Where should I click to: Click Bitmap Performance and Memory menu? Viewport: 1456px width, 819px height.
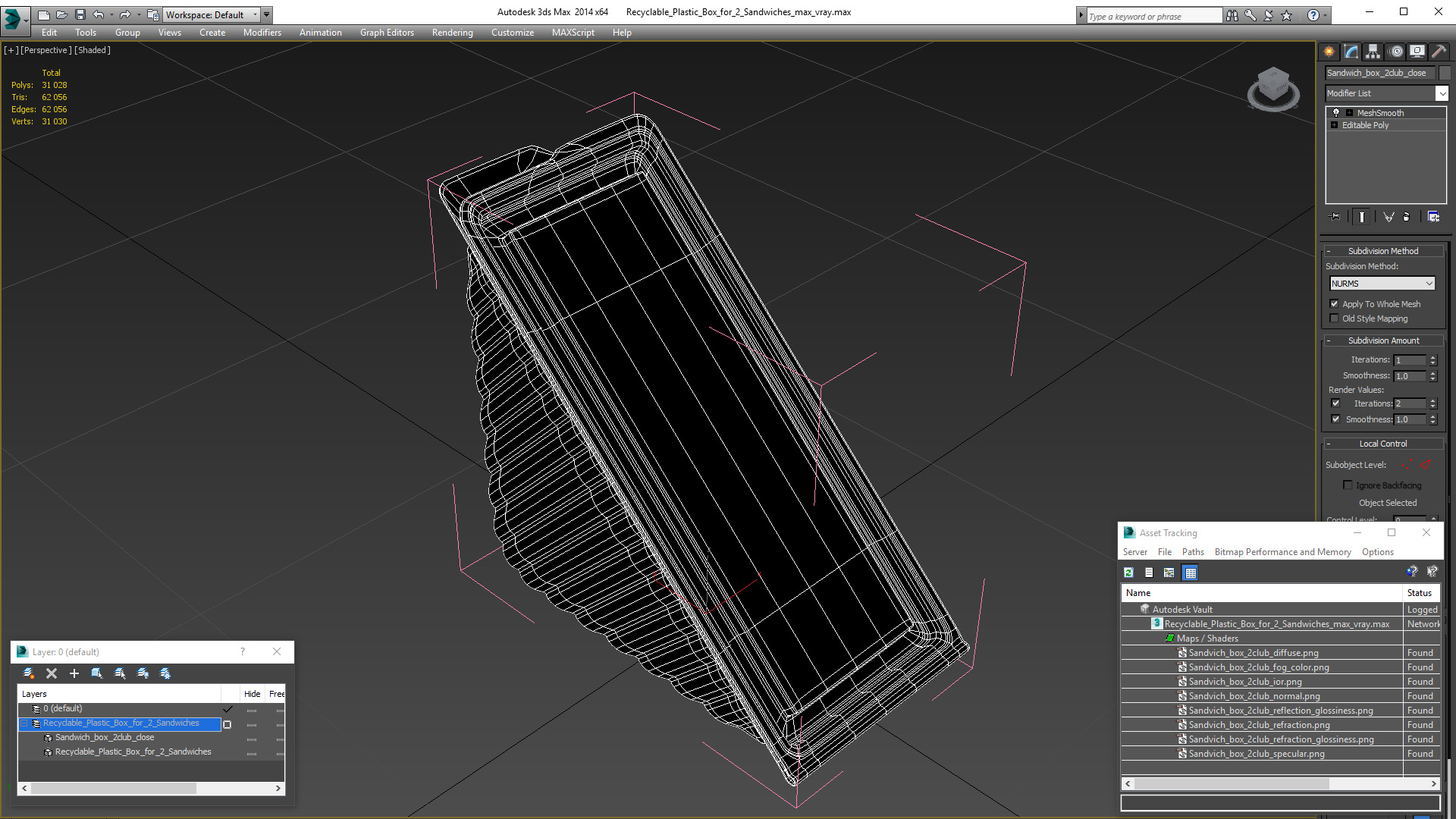(1282, 552)
